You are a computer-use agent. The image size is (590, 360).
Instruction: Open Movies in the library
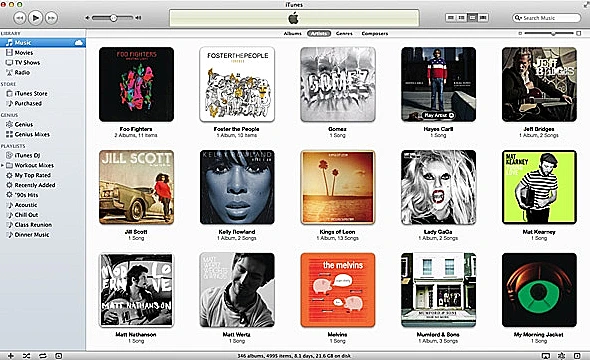(x=24, y=53)
